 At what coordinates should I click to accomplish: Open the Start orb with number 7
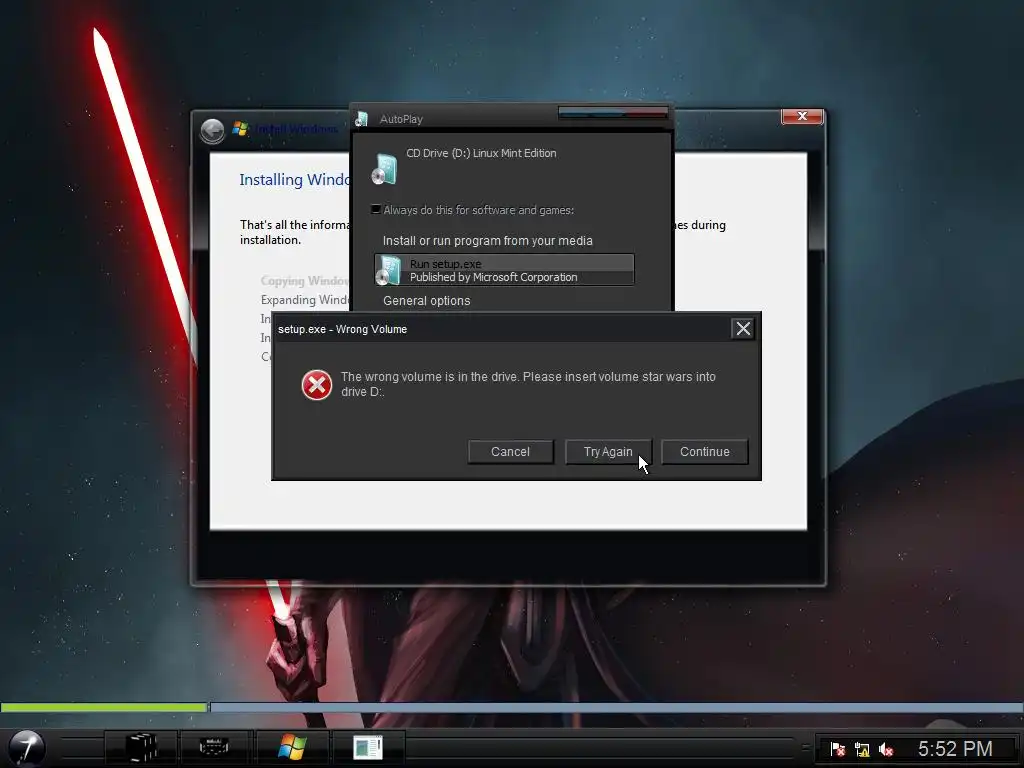[x=26, y=748]
